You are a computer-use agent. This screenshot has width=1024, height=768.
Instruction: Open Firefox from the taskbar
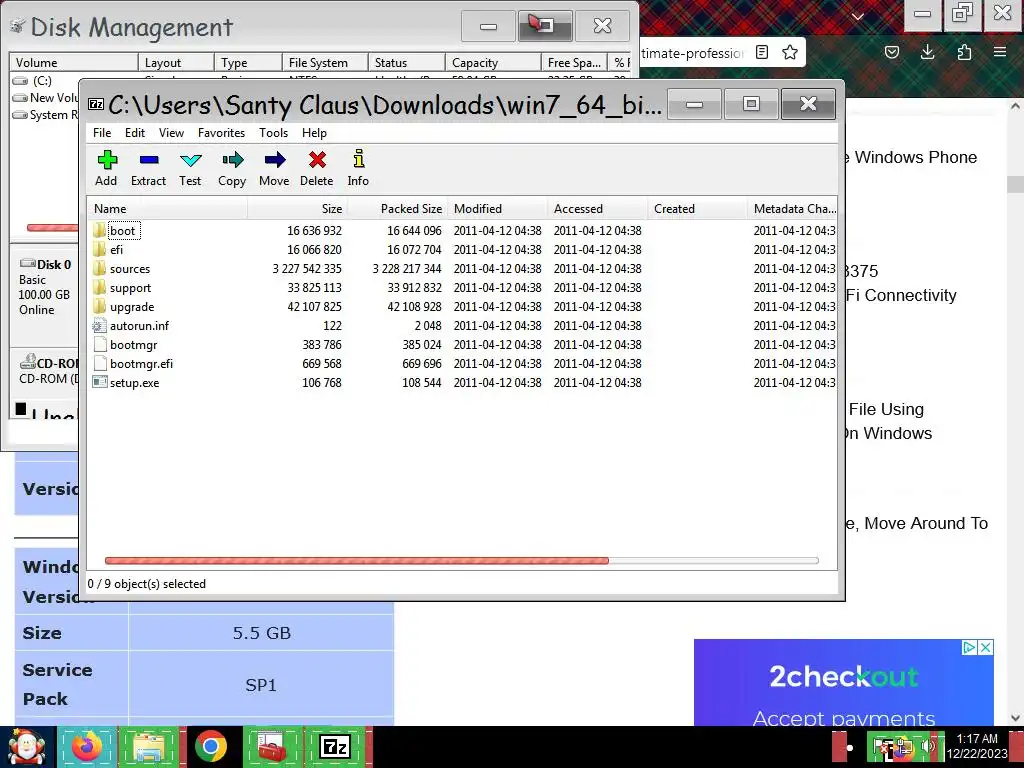[88, 746]
